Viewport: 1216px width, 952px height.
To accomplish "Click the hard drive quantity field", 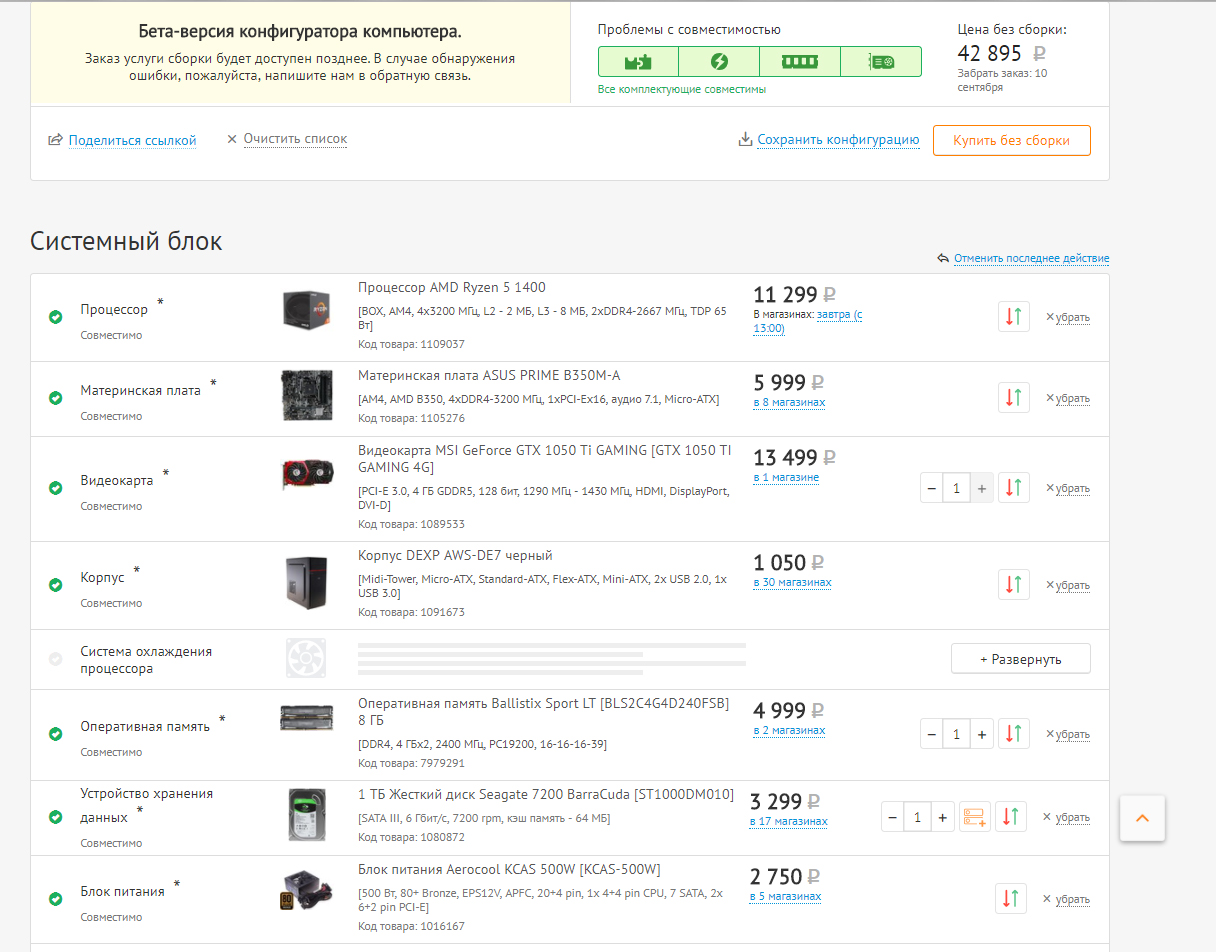I will point(918,817).
